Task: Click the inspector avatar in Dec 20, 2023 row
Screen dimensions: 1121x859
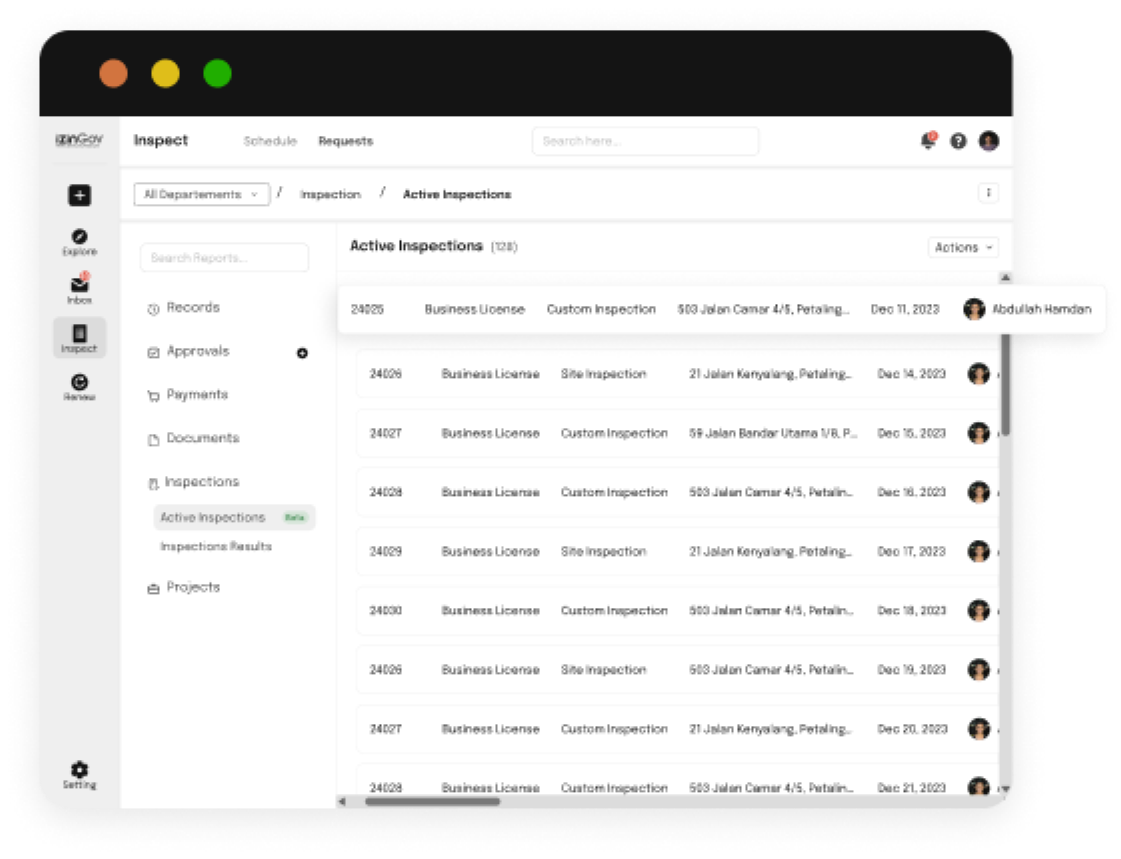Action: pos(978,729)
